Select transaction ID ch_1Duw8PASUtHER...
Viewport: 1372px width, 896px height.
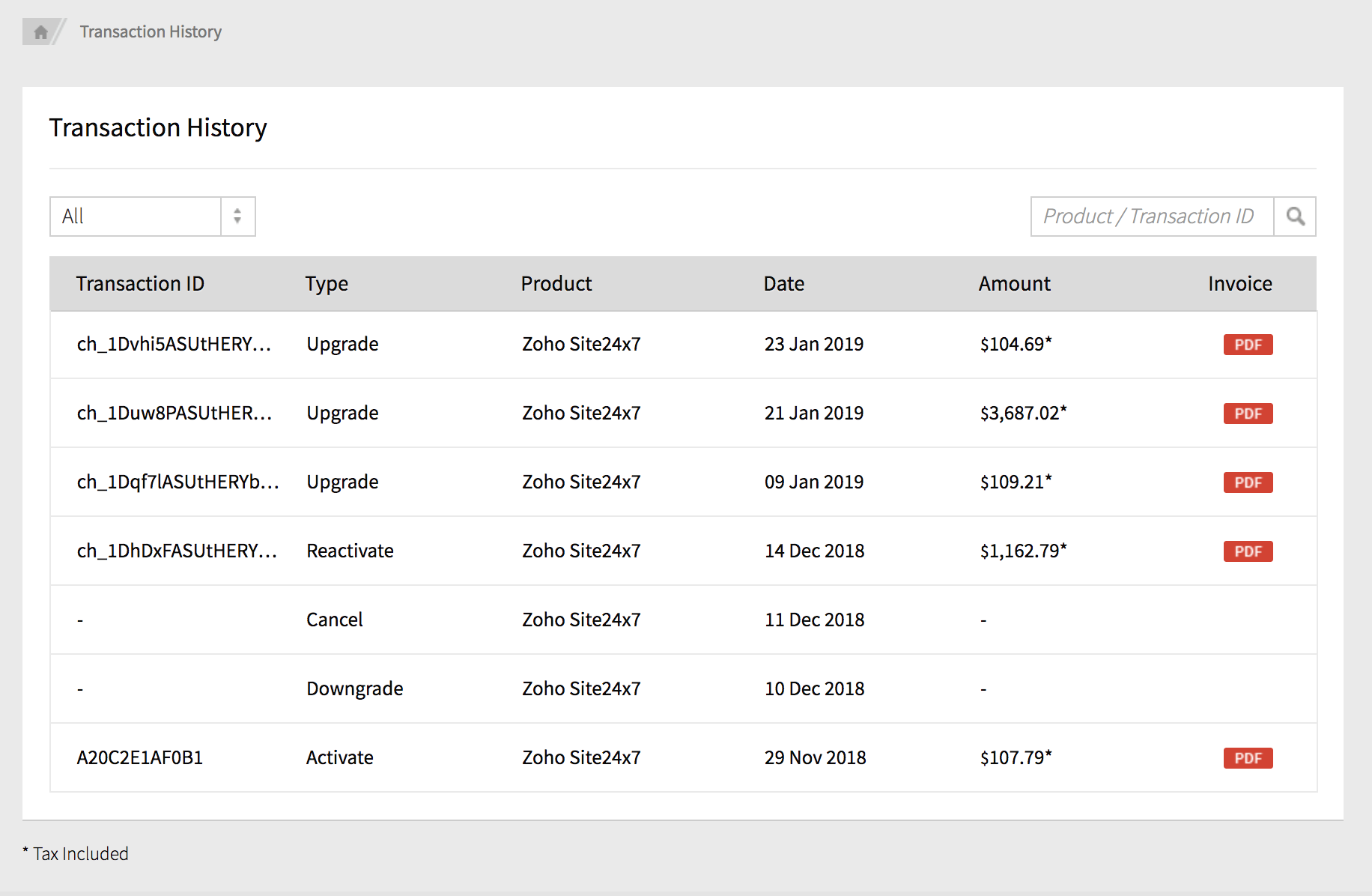point(174,414)
